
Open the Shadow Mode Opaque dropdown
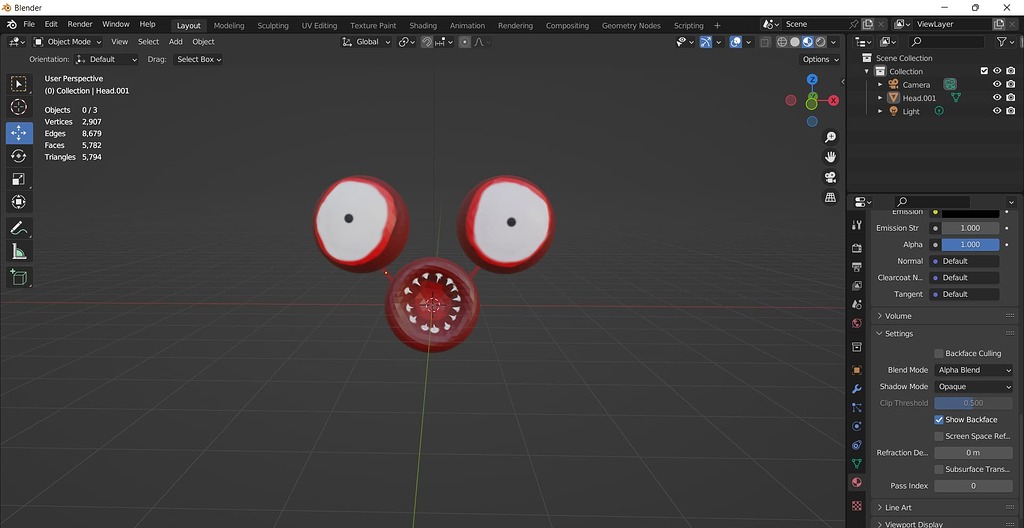973,387
